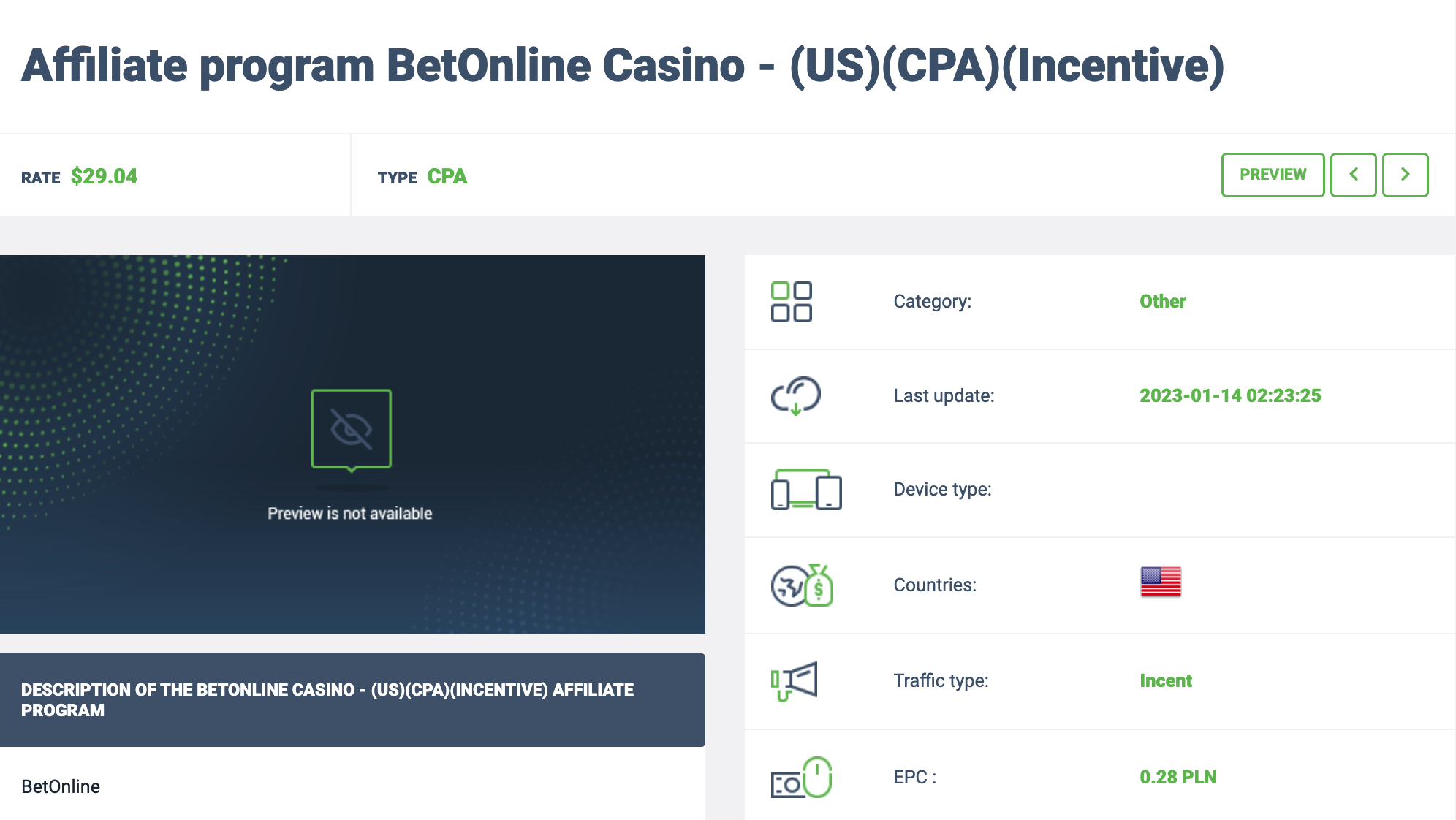Go to previous offer with left chevron

point(1353,175)
